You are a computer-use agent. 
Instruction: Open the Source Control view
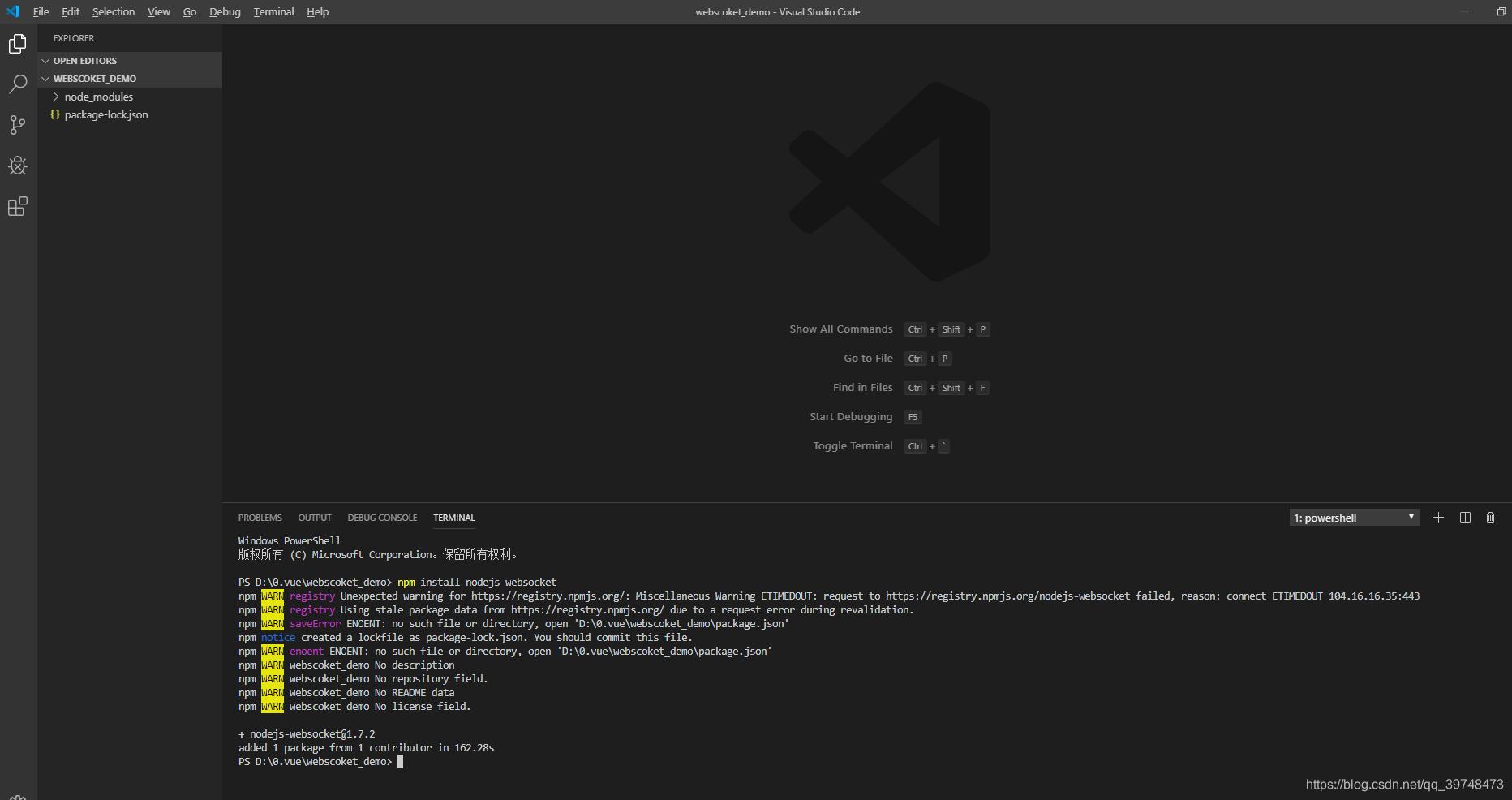point(18,125)
